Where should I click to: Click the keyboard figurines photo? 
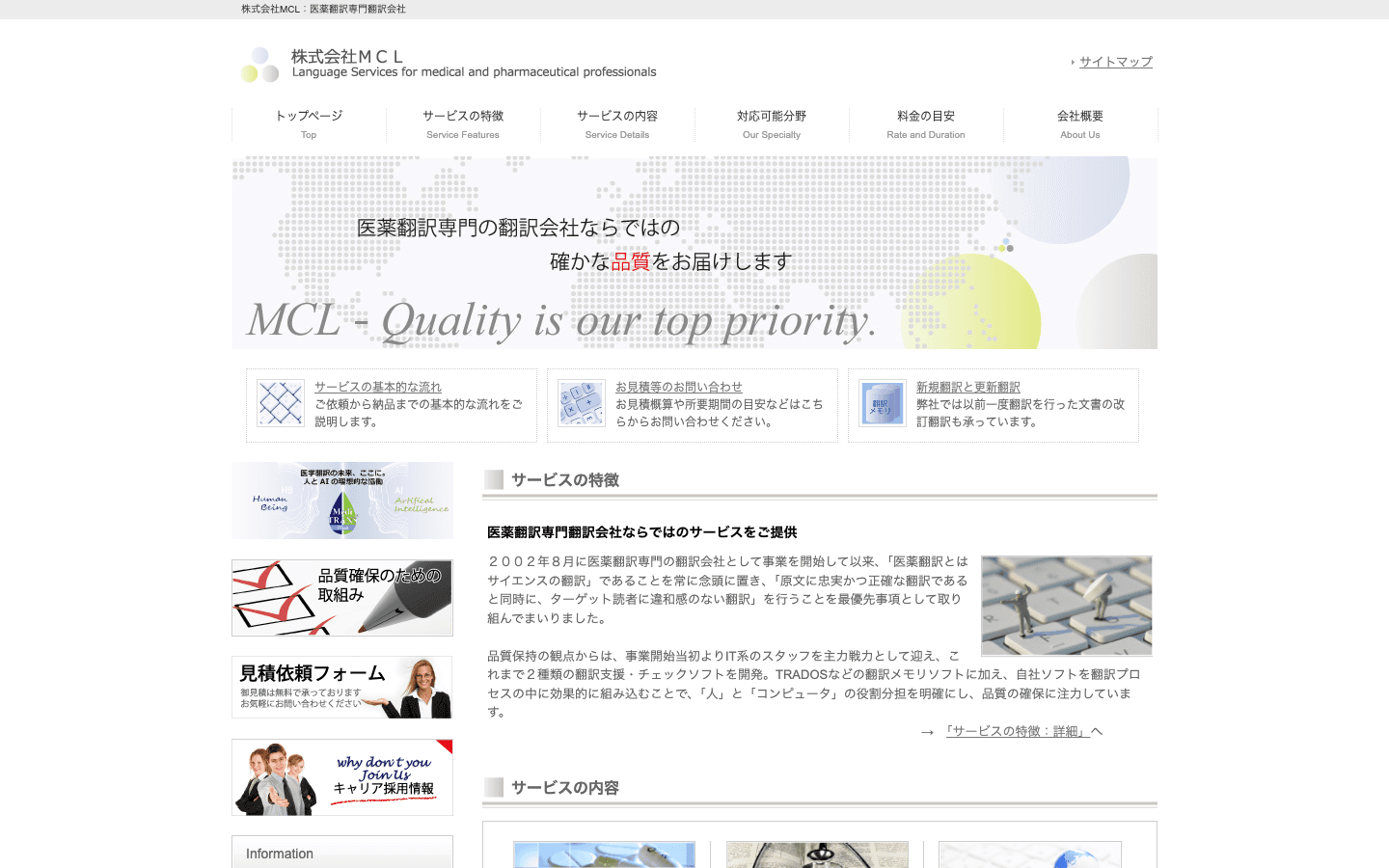click(1067, 606)
